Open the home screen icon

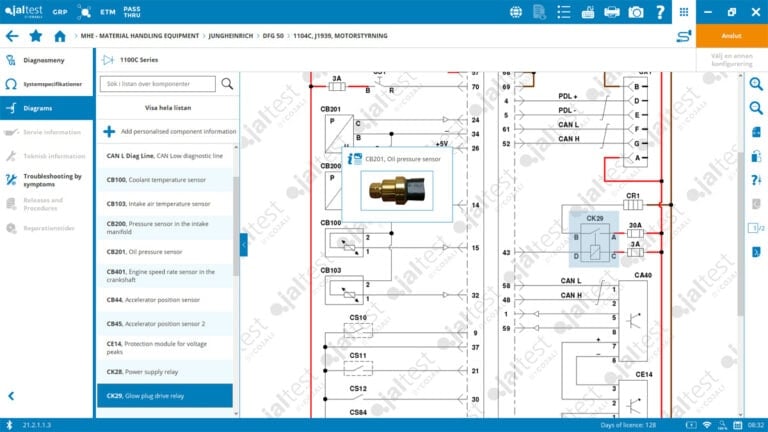[60, 36]
